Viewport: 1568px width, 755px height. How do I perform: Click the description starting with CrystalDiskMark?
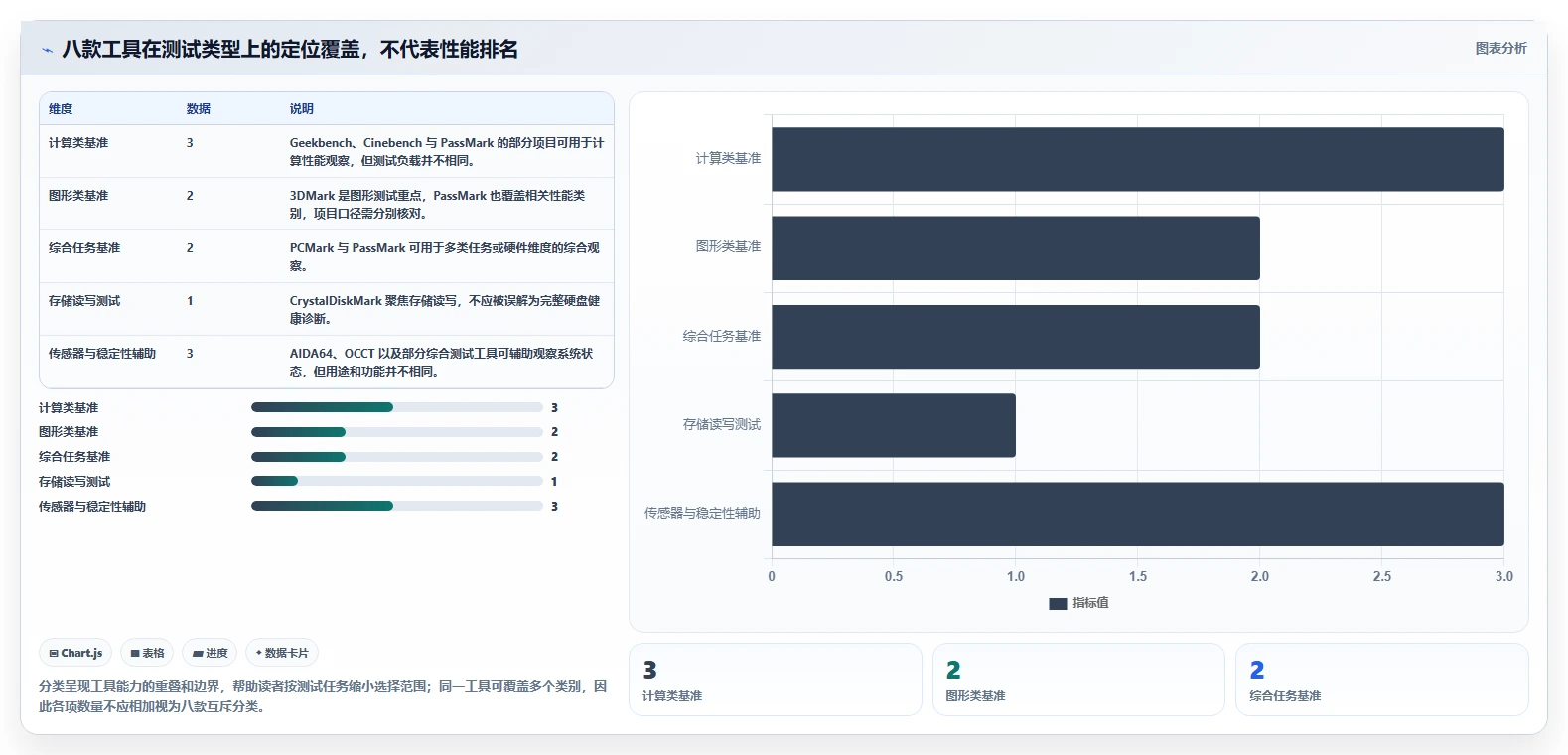tap(445, 310)
